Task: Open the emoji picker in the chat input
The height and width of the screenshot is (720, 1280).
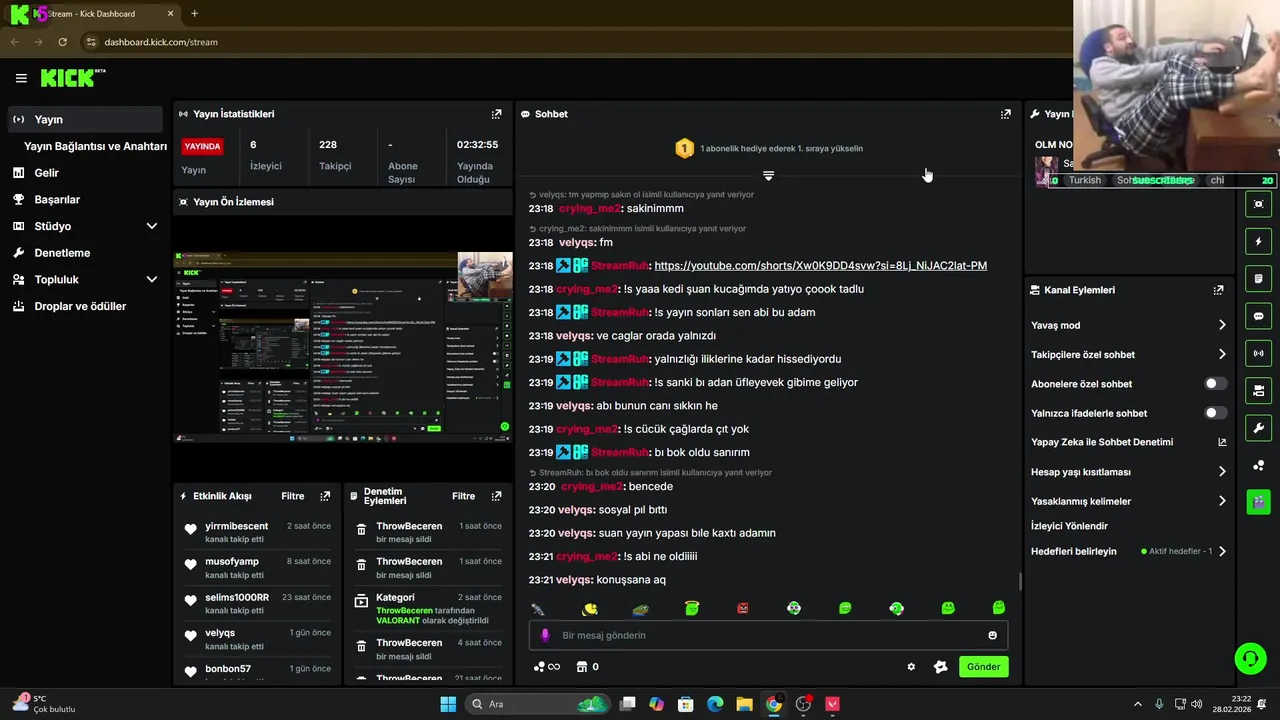Action: (x=992, y=635)
